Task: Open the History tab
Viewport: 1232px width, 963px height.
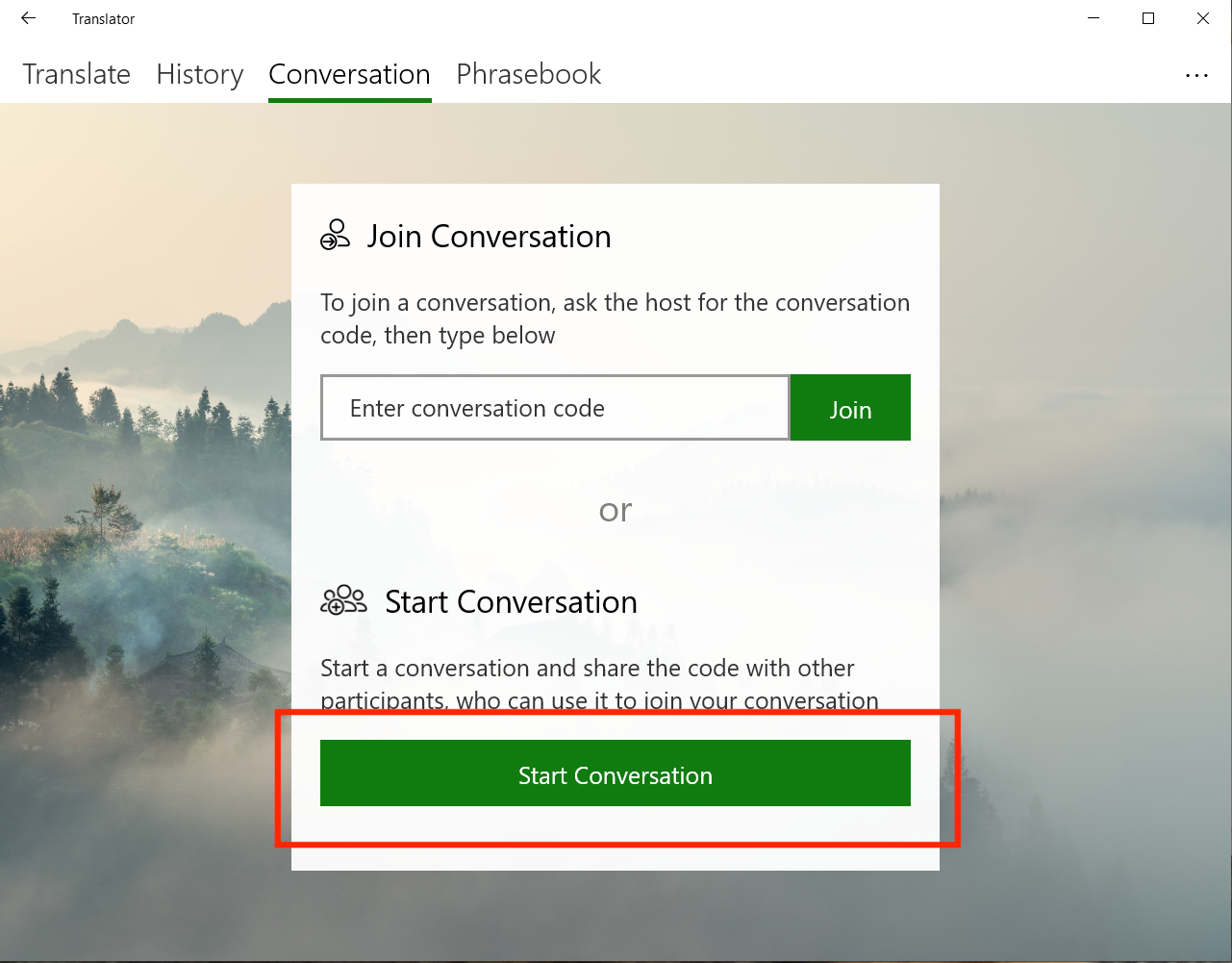Action: click(200, 74)
